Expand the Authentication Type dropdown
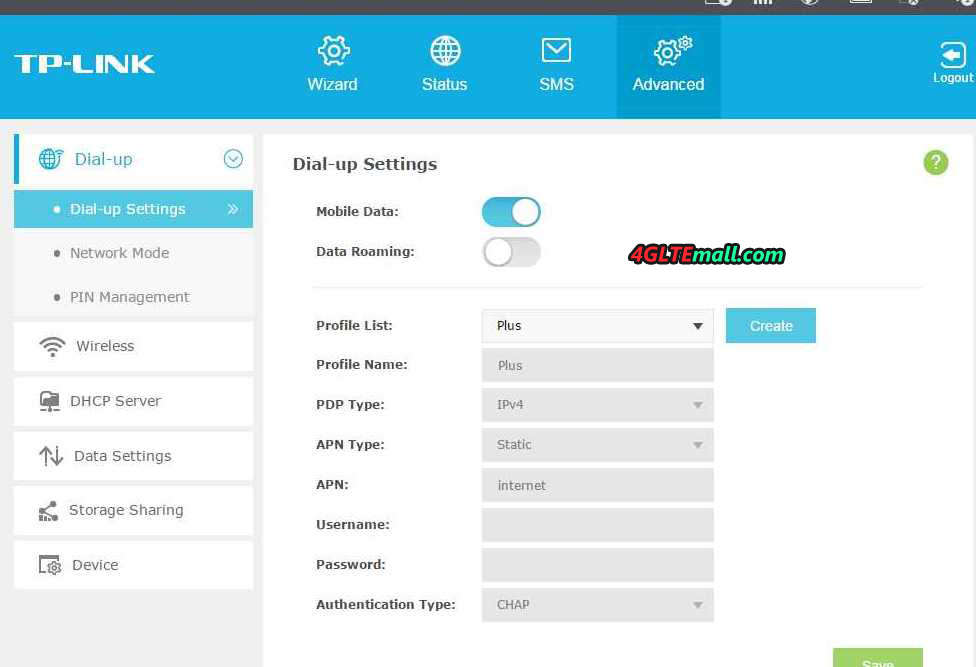This screenshot has height=667, width=976. [x=597, y=605]
